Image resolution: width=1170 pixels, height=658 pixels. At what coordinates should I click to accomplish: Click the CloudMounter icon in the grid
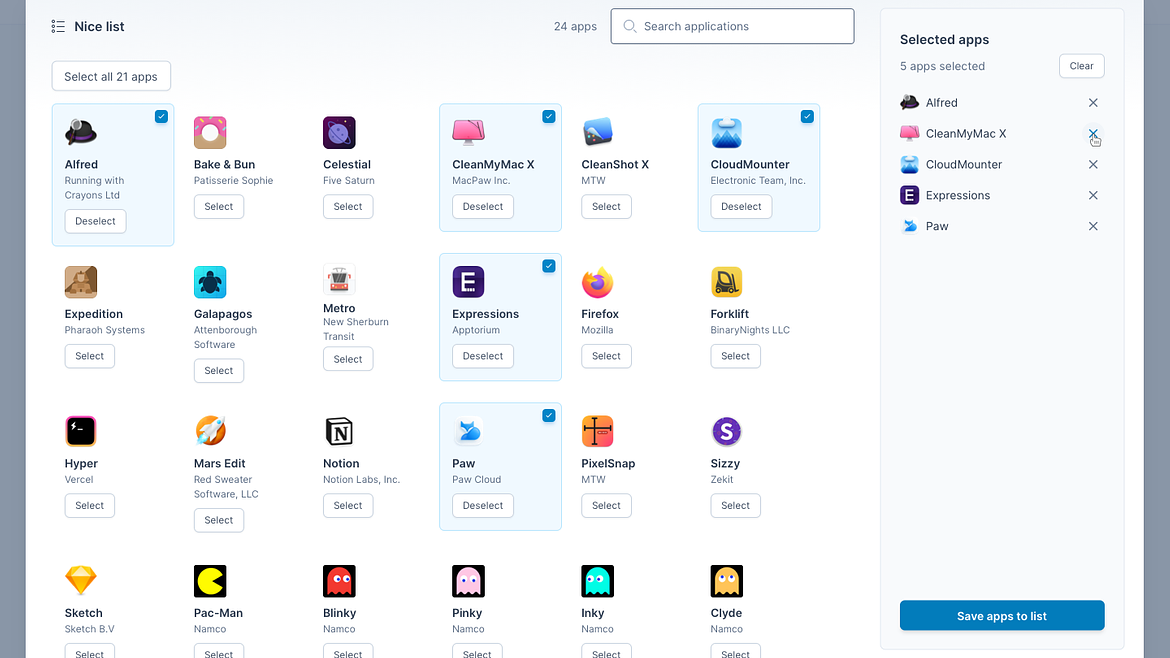point(727,133)
